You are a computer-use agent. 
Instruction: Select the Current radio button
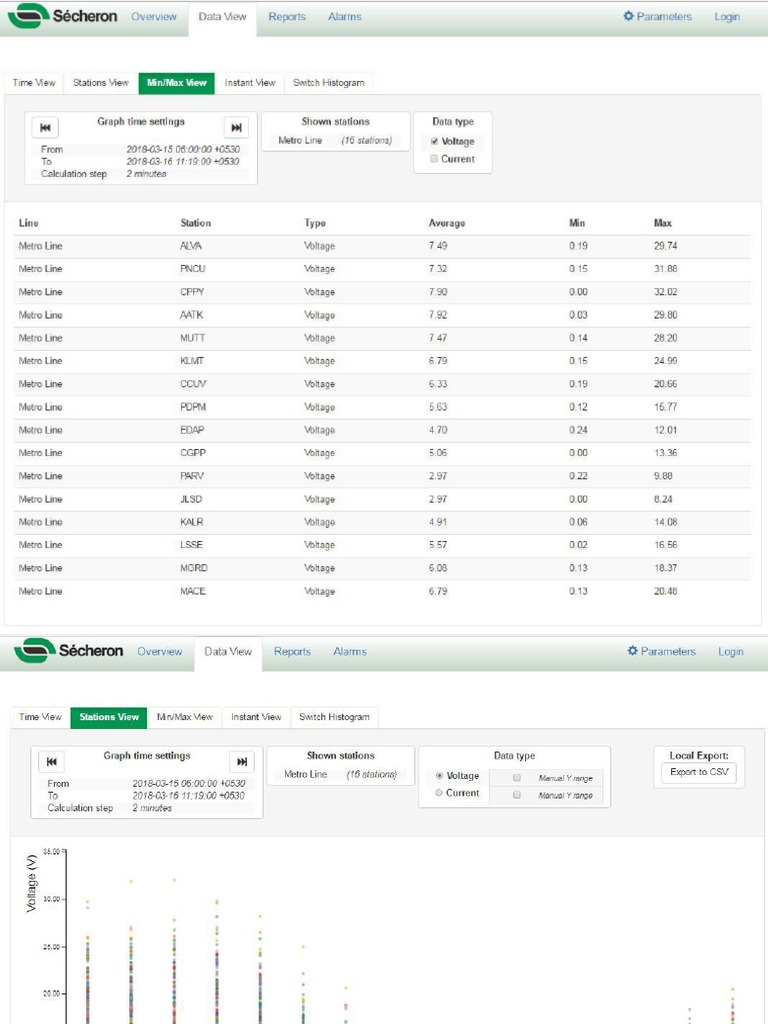click(x=439, y=793)
